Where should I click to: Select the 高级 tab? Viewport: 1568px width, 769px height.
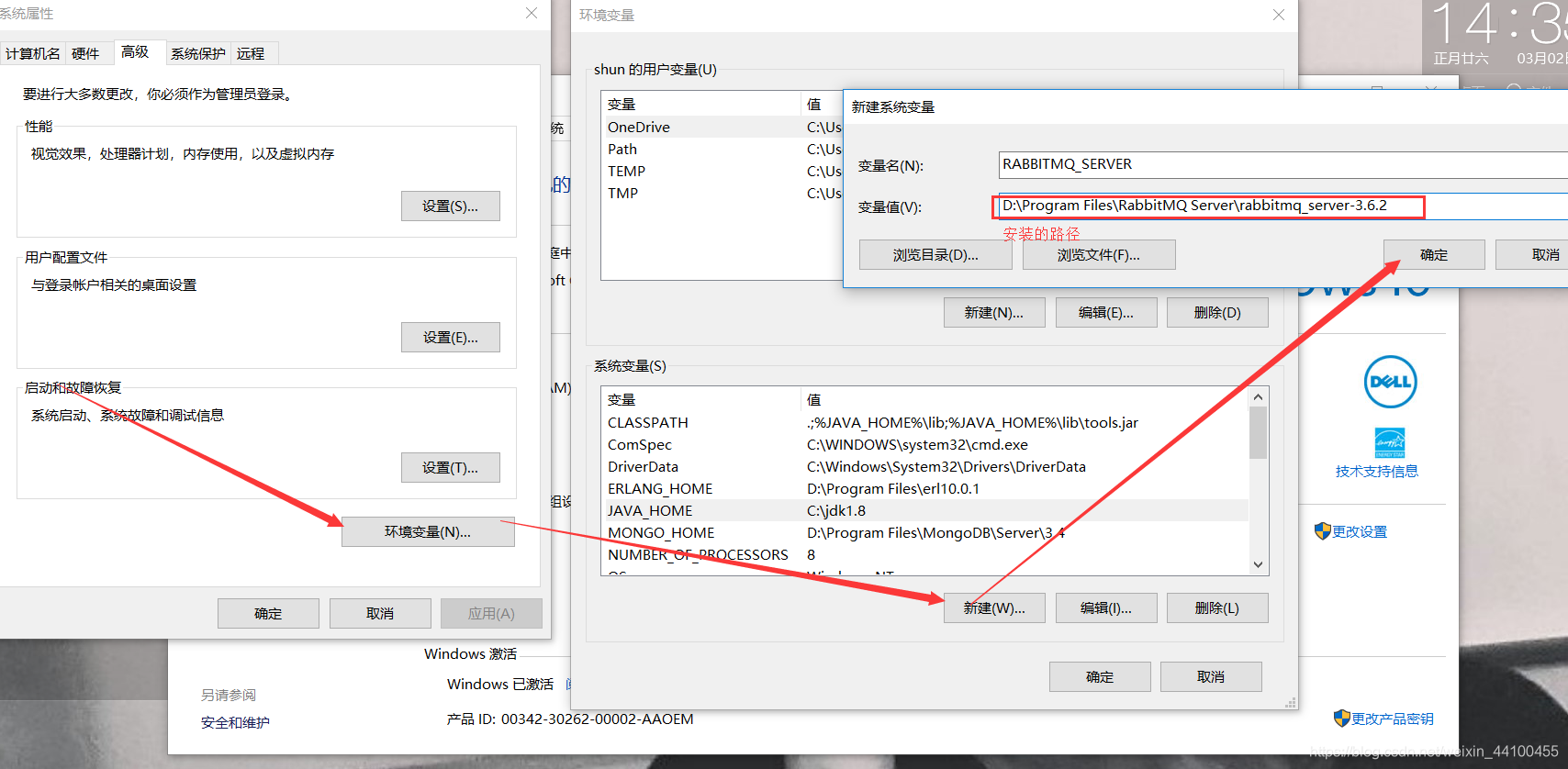pyautogui.click(x=136, y=52)
